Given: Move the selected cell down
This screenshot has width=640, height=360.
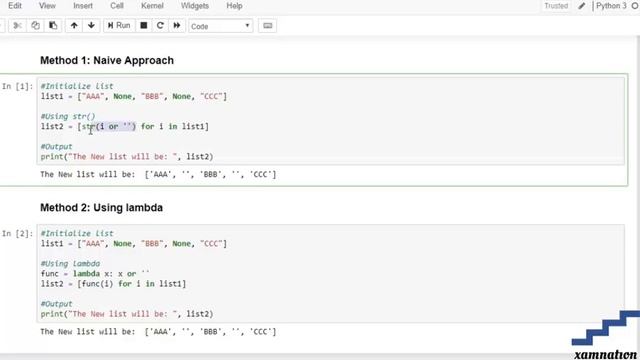Looking at the screenshot, I should click(x=91, y=26).
